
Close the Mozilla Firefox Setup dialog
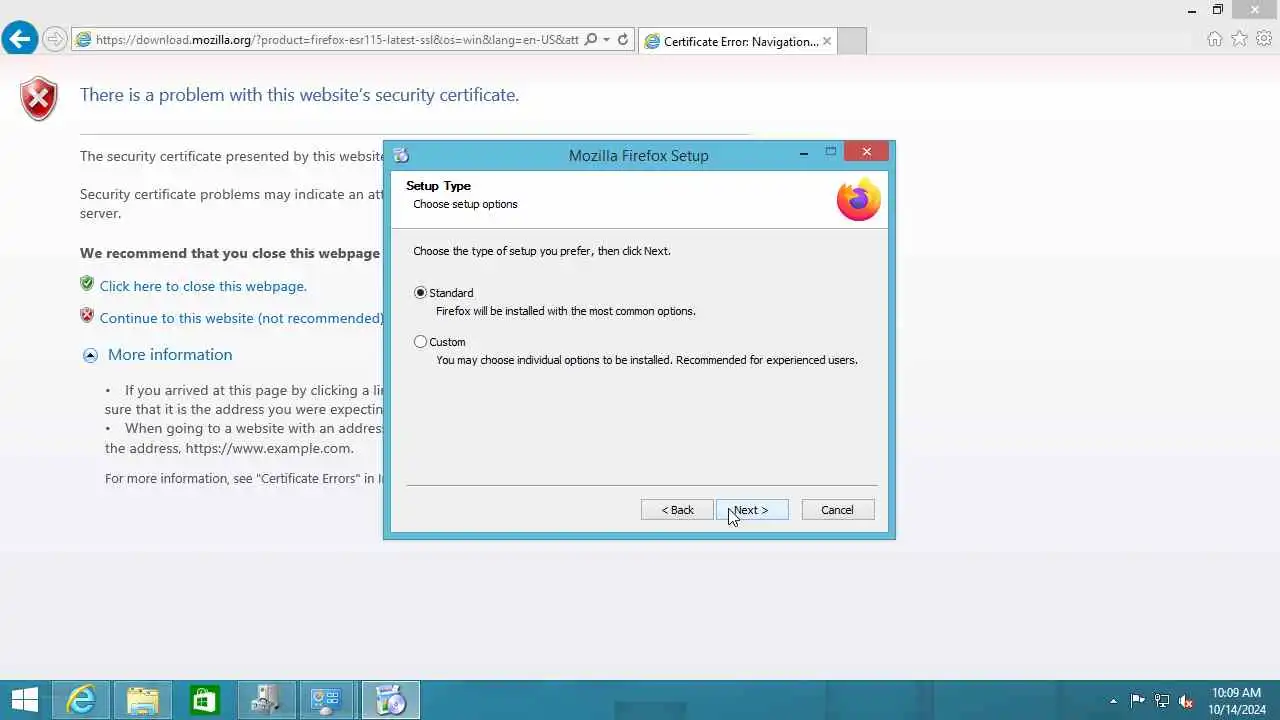click(866, 152)
